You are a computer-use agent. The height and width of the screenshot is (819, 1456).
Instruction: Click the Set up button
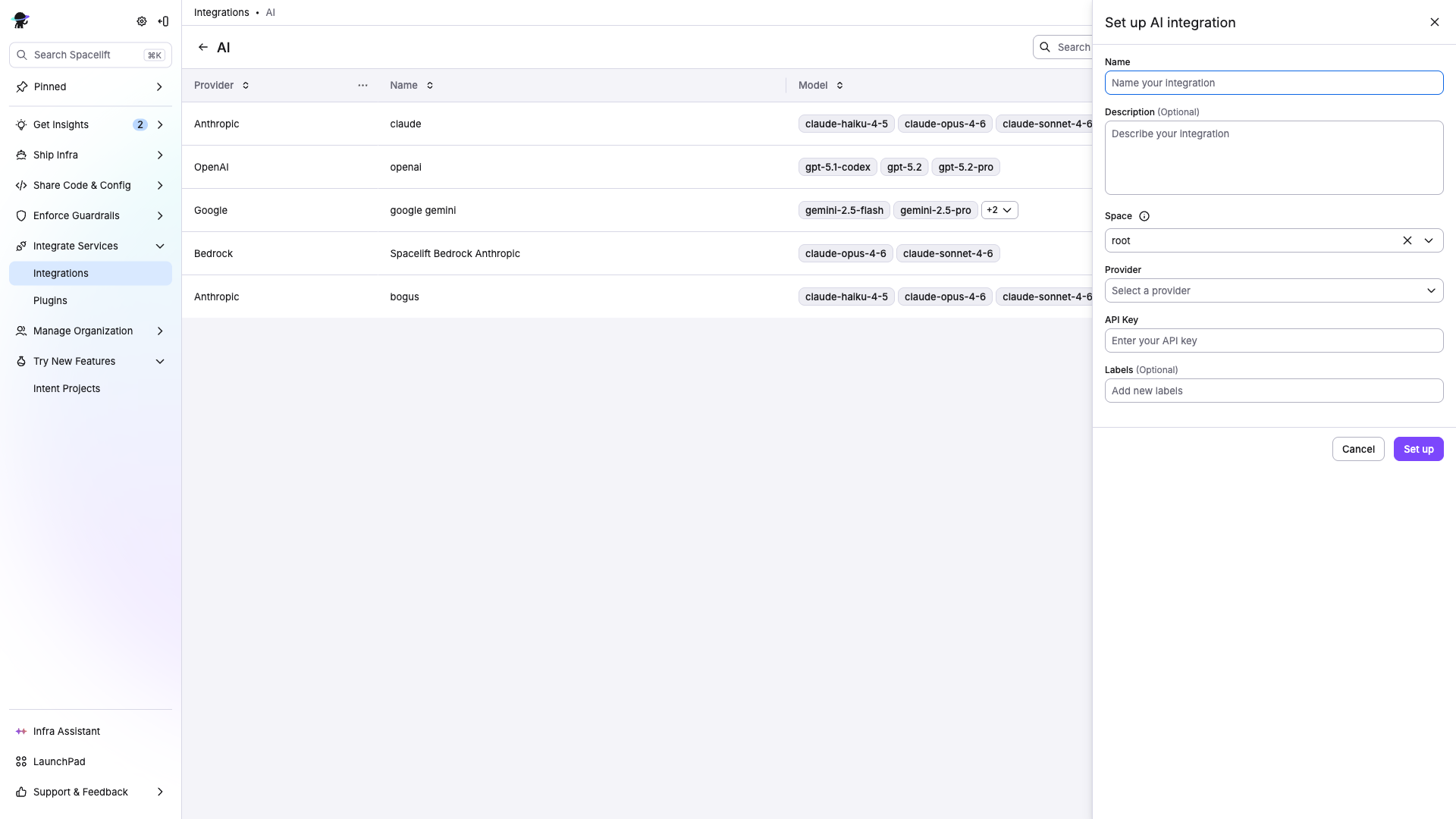[1418, 448]
